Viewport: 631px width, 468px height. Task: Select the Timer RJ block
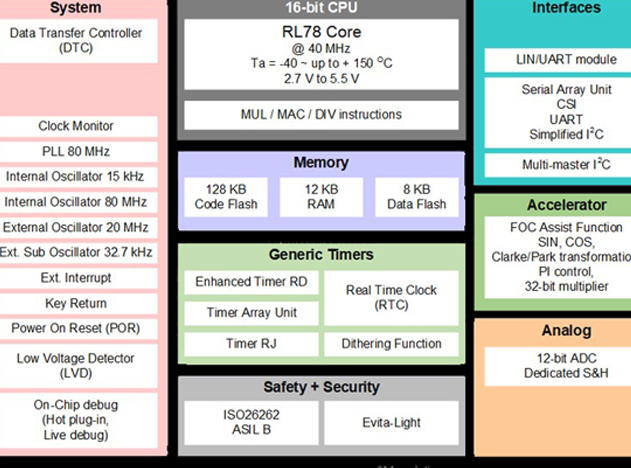tap(251, 344)
